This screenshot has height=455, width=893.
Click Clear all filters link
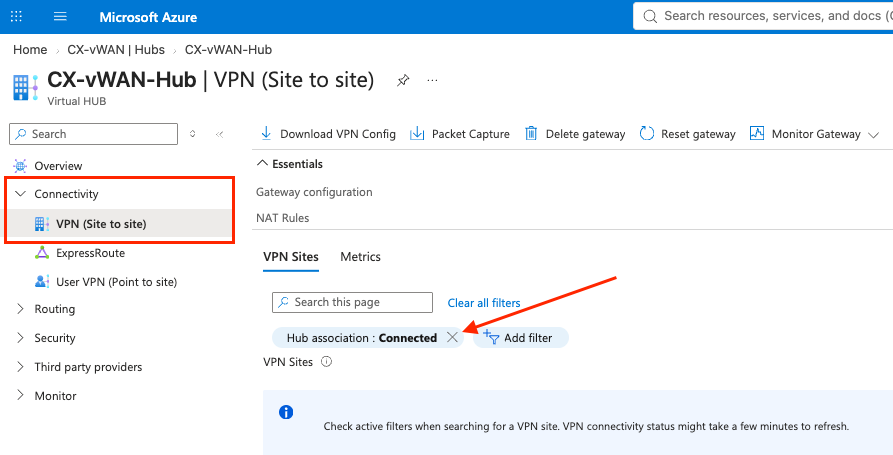coord(484,303)
